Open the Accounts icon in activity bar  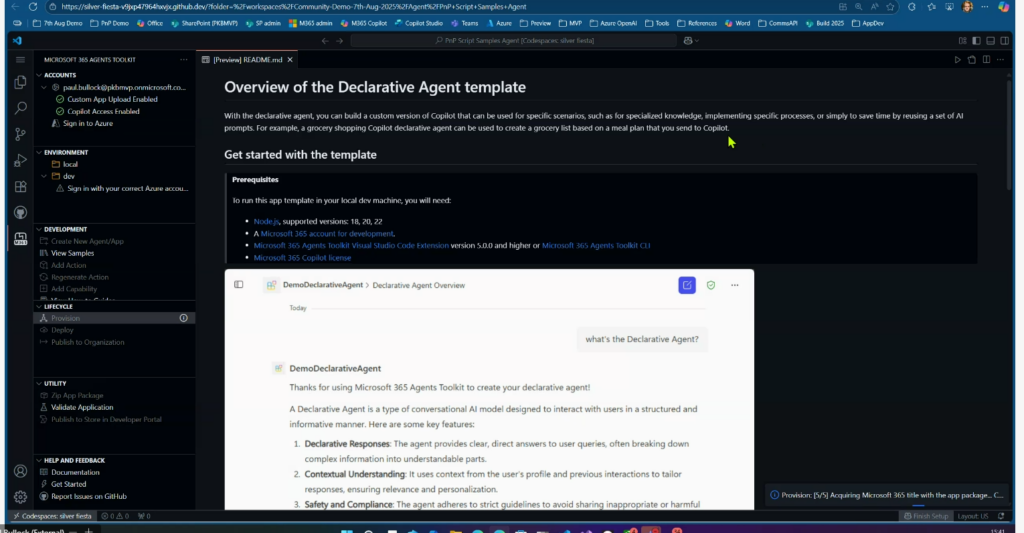20,471
